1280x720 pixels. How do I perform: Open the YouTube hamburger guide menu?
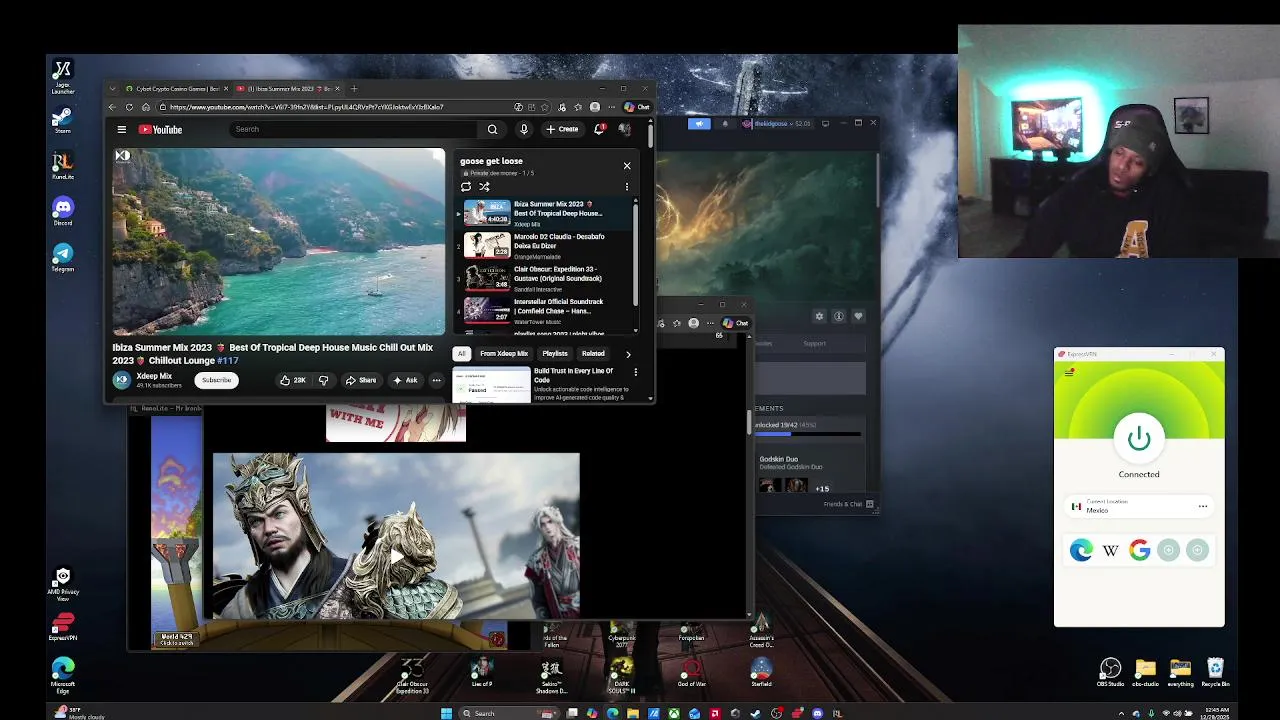(x=122, y=129)
